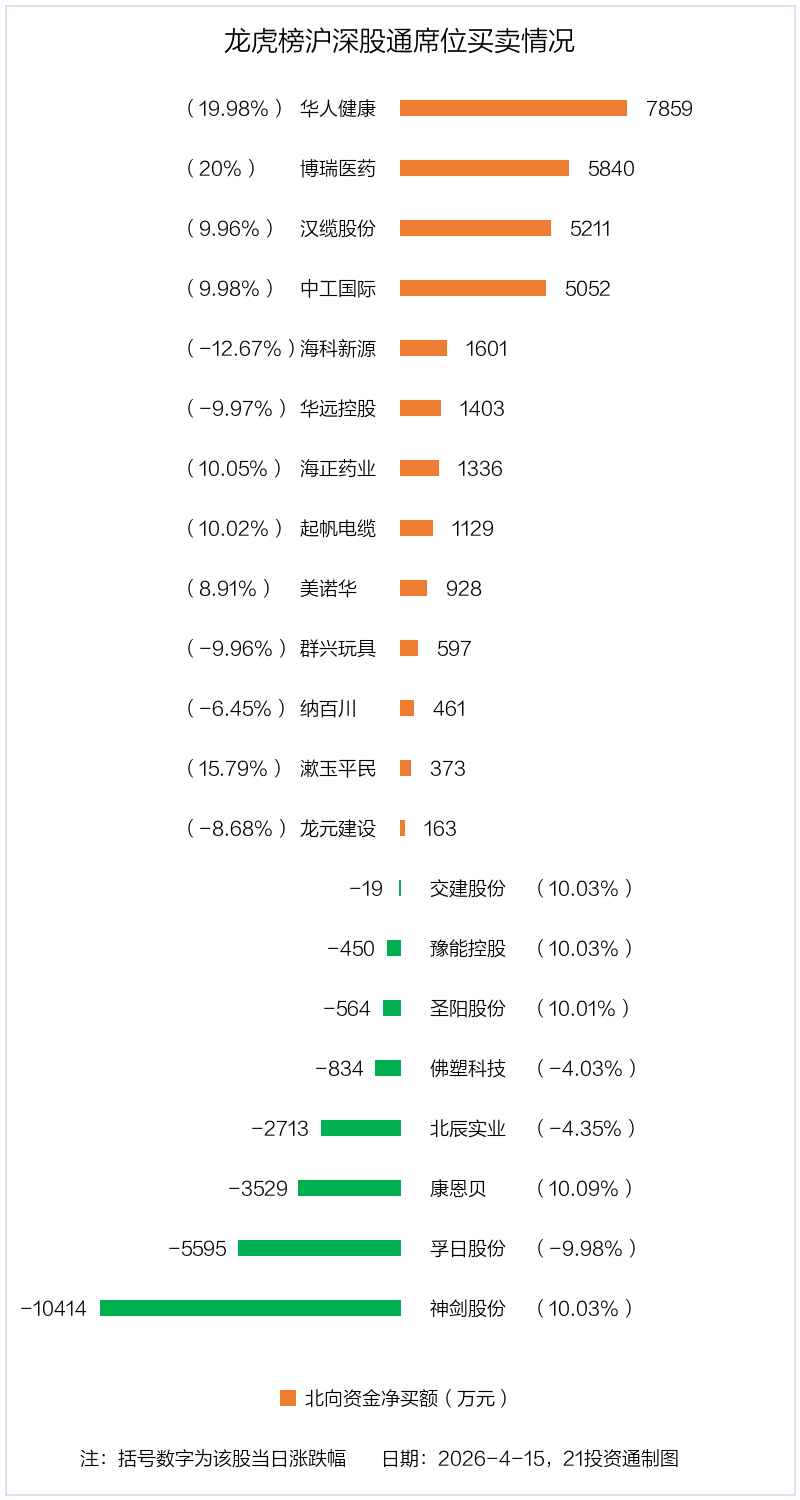The height and width of the screenshot is (1500, 800).
Task: Select the 海科新源 stock label
Action: pyautogui.click(x=338, y=348)
